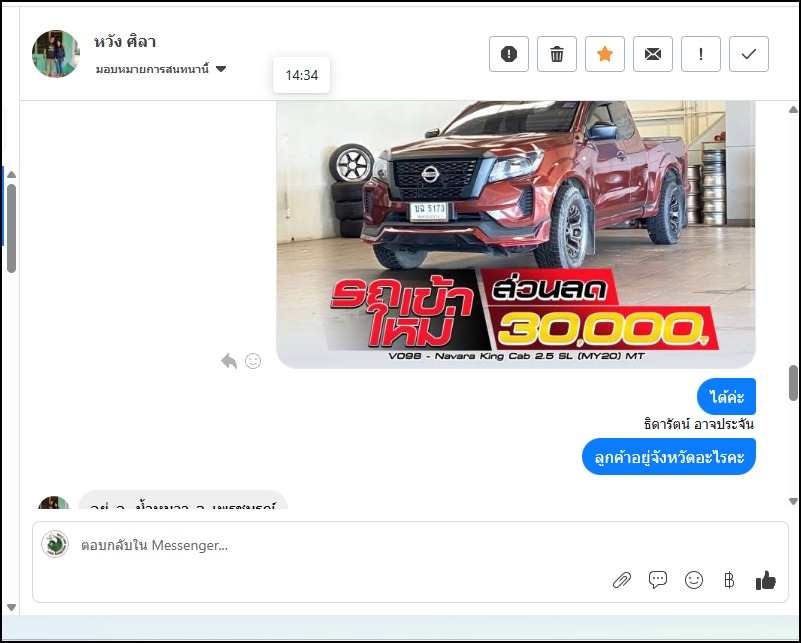801x643 pixels.
Task: Click left panel scroll down arrow
Action: (11, 607)
